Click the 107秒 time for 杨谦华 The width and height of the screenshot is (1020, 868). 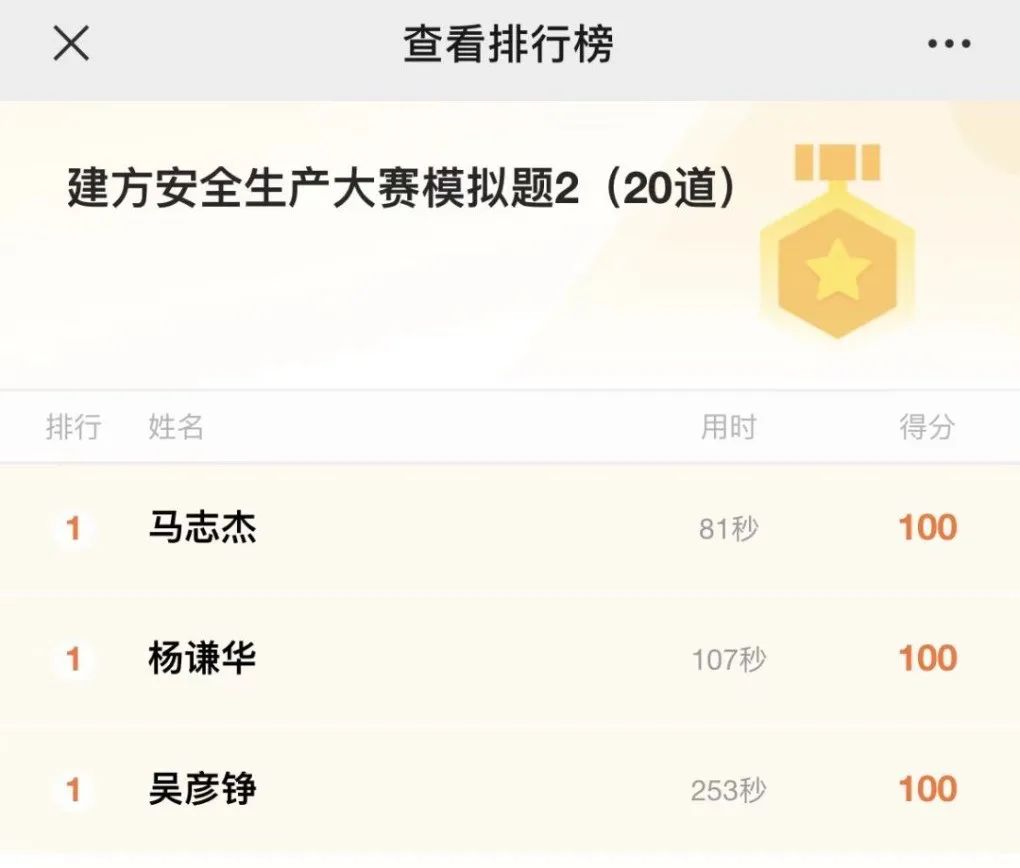point(728,660)
